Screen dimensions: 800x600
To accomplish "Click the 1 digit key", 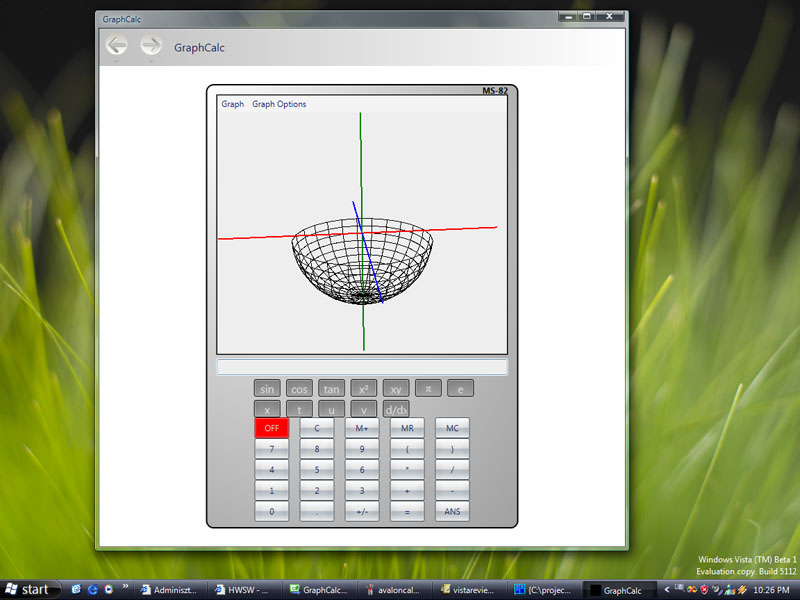I will [x=271, y=491].
